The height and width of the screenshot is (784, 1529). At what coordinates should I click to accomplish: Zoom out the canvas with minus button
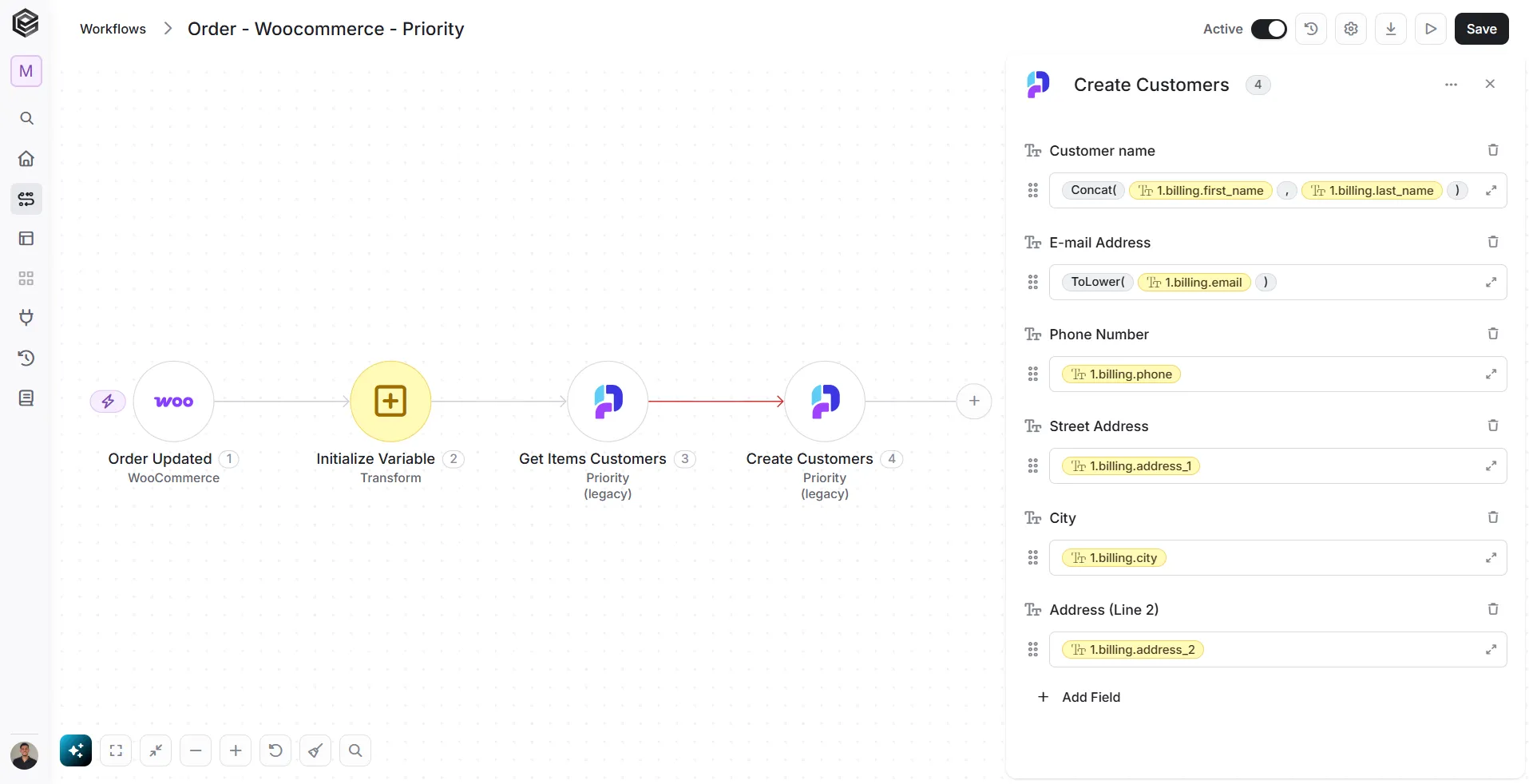(196, 750)
